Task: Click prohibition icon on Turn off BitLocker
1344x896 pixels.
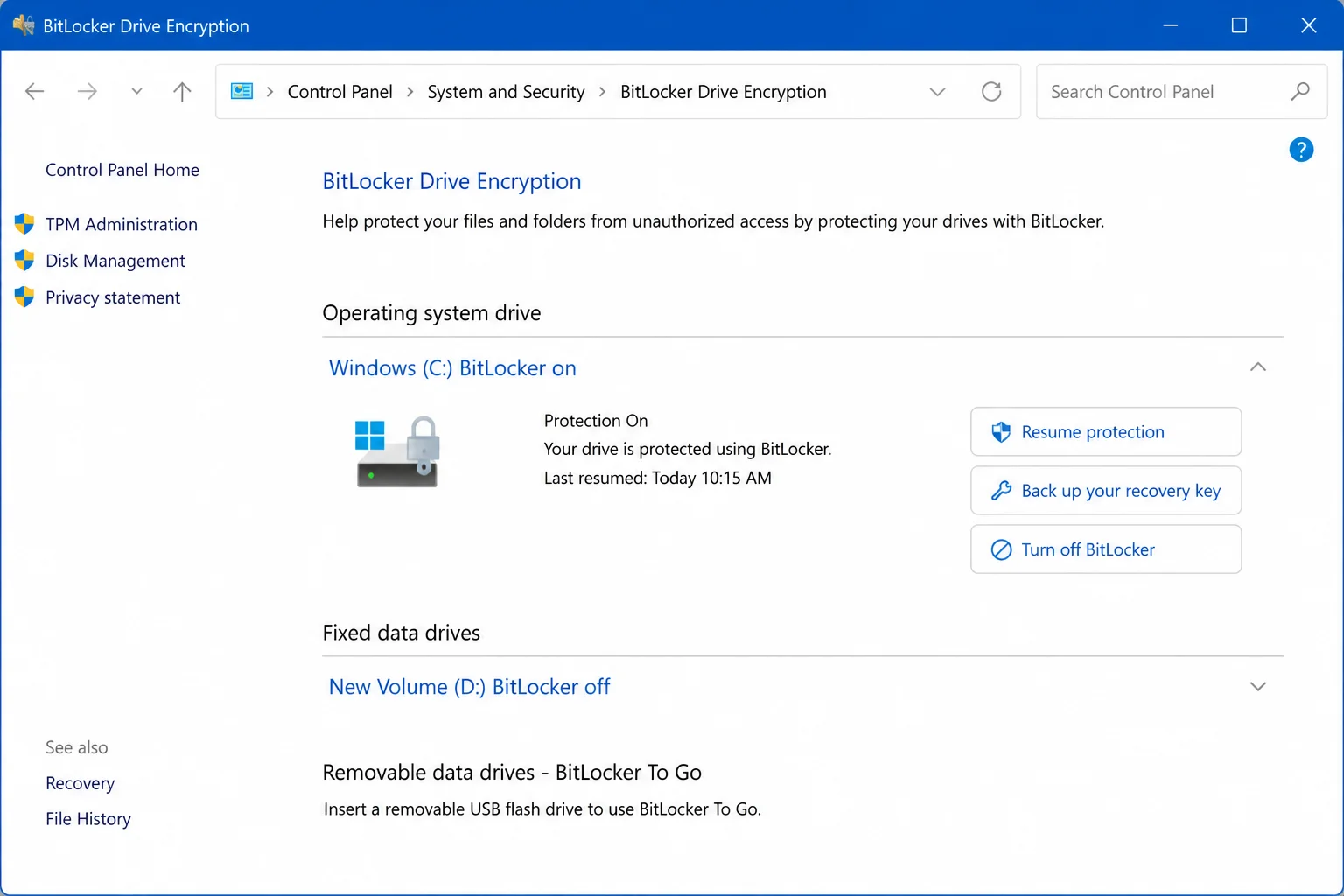Action: [x=1001, y=549]
